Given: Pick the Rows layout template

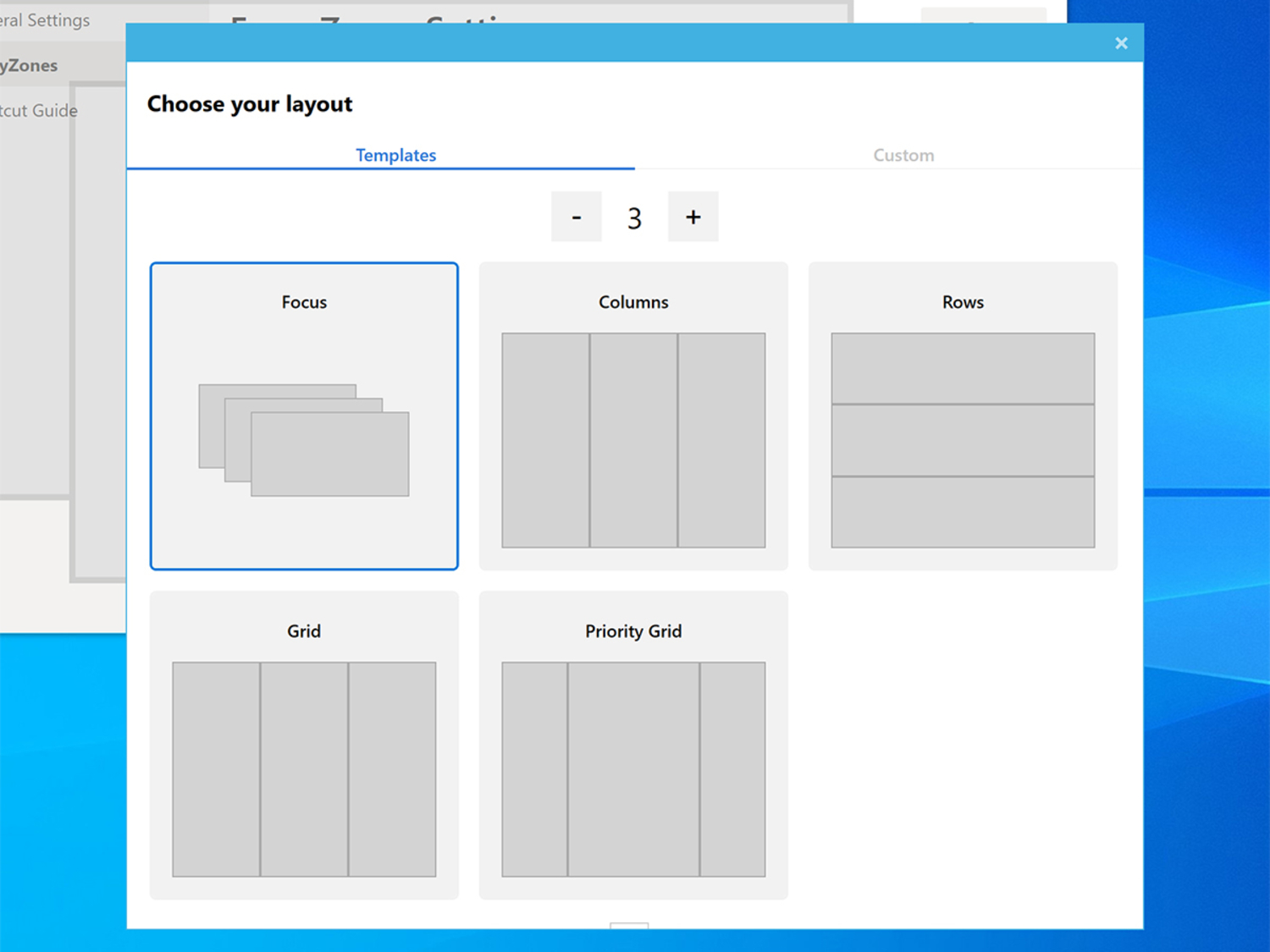Looking at the screenshot, I should pos(963,302).
